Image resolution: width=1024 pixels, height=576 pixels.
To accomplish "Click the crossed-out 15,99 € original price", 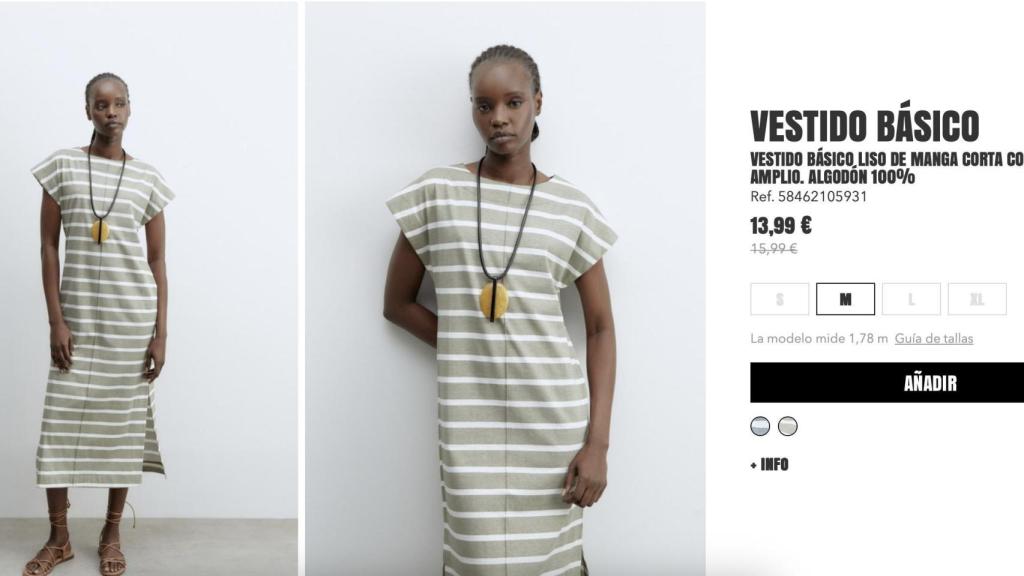I will [774, 248].
